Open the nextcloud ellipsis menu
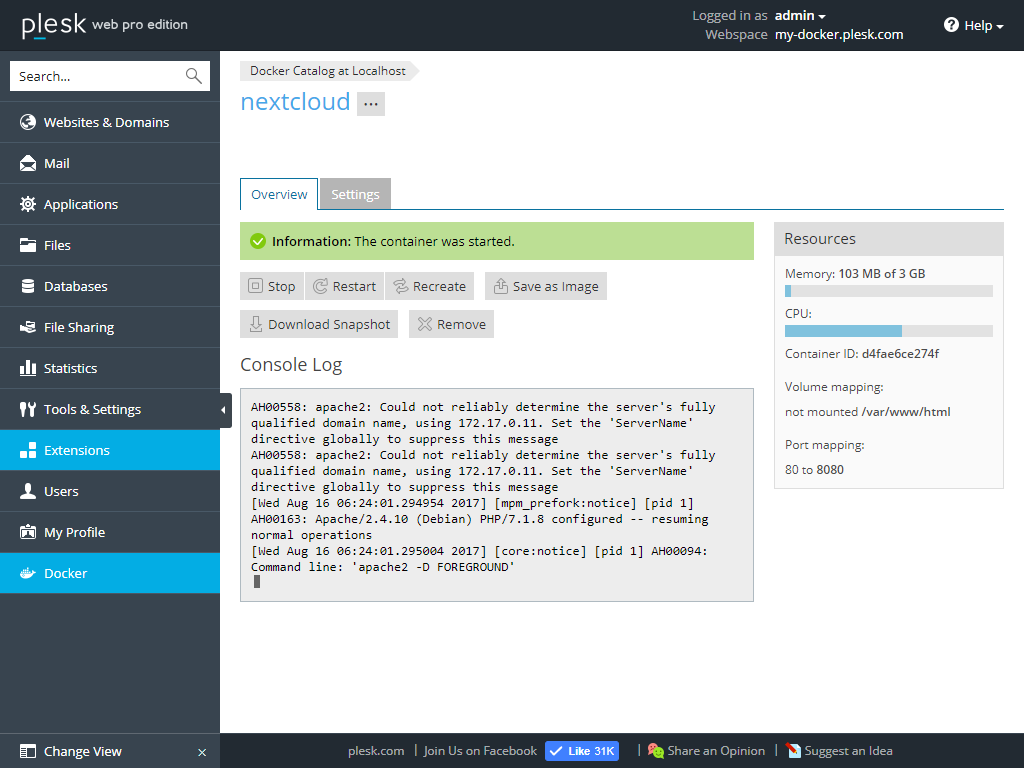Image resolution: width=1024 pixels, height=768 pixels. [370, 104]
